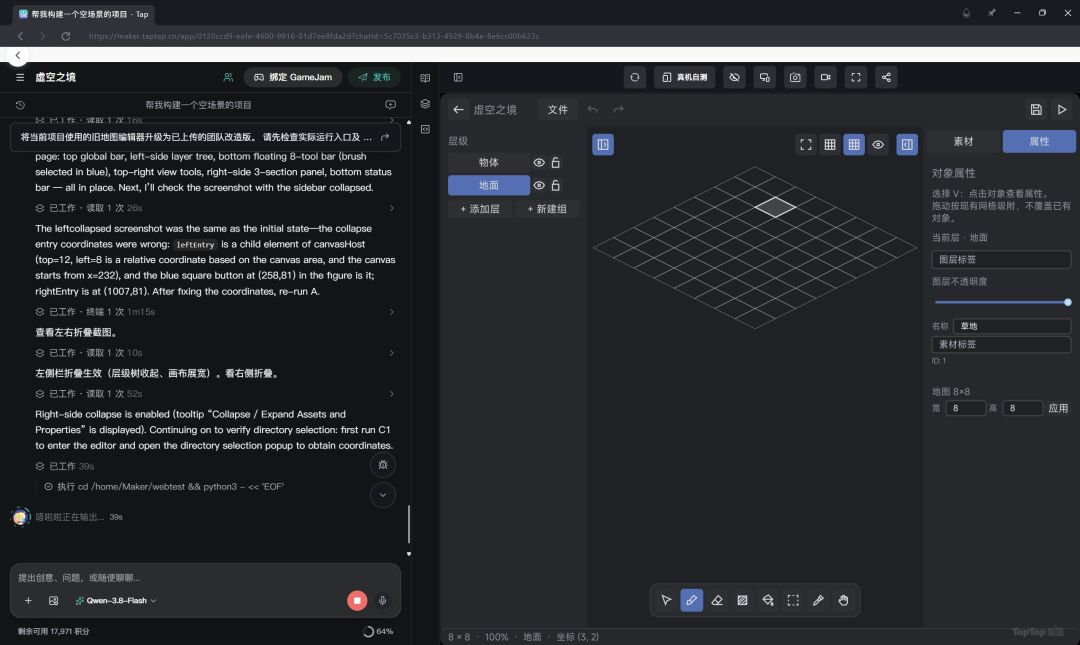Toggle the lock on the 物体 layer

556,163
